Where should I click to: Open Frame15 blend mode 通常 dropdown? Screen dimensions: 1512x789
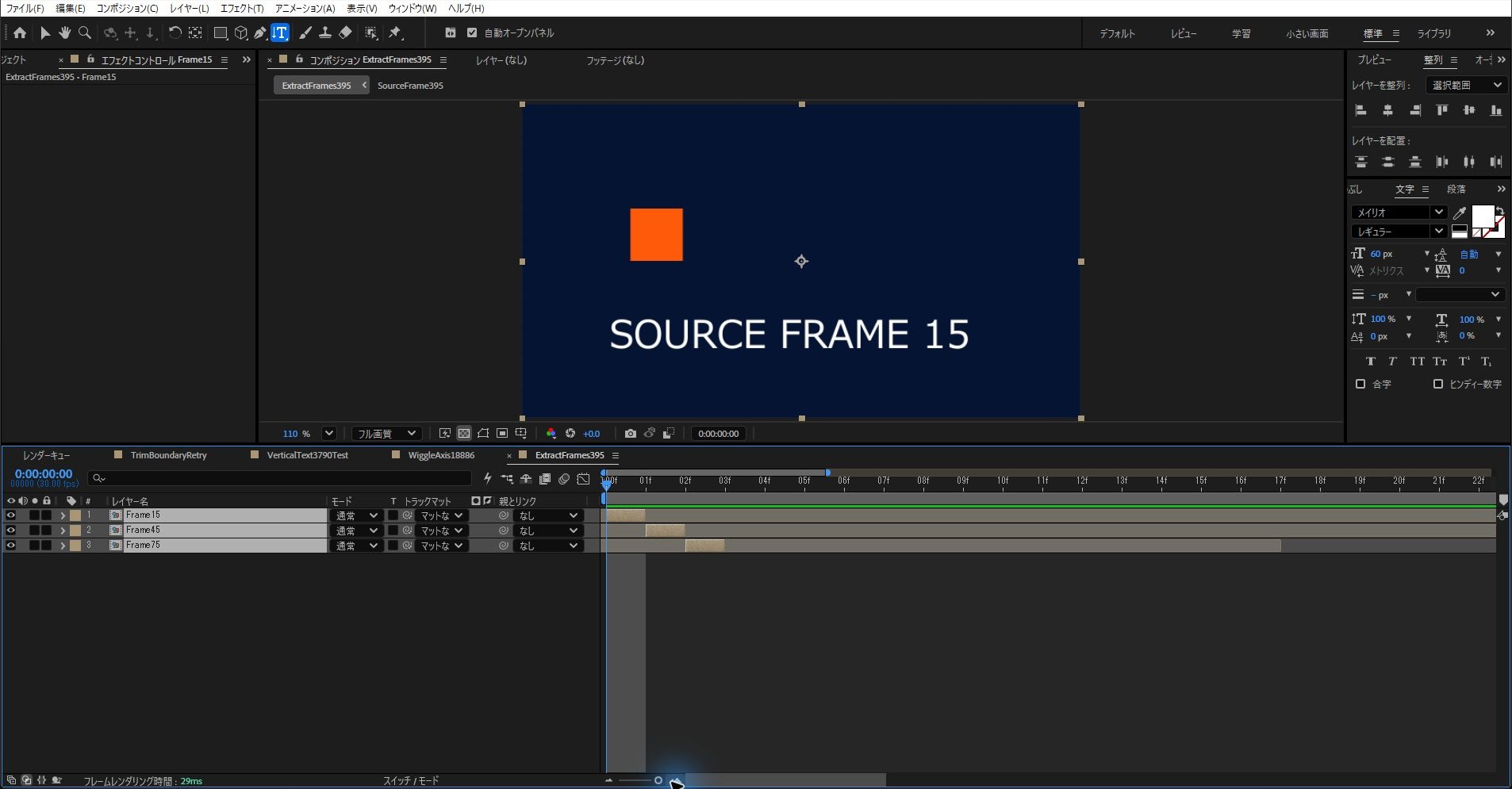coord(355,515)
